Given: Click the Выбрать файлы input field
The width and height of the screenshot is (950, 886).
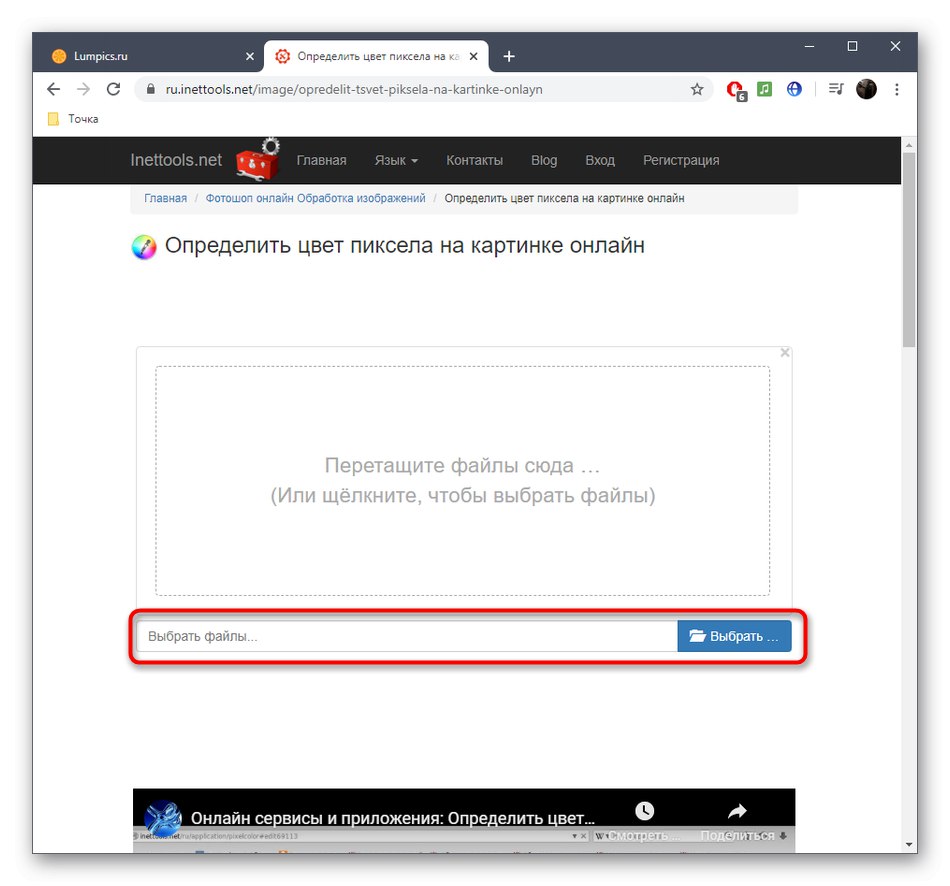Looking at the screenshot, I should pyautogui.click(x=407, y=636).
